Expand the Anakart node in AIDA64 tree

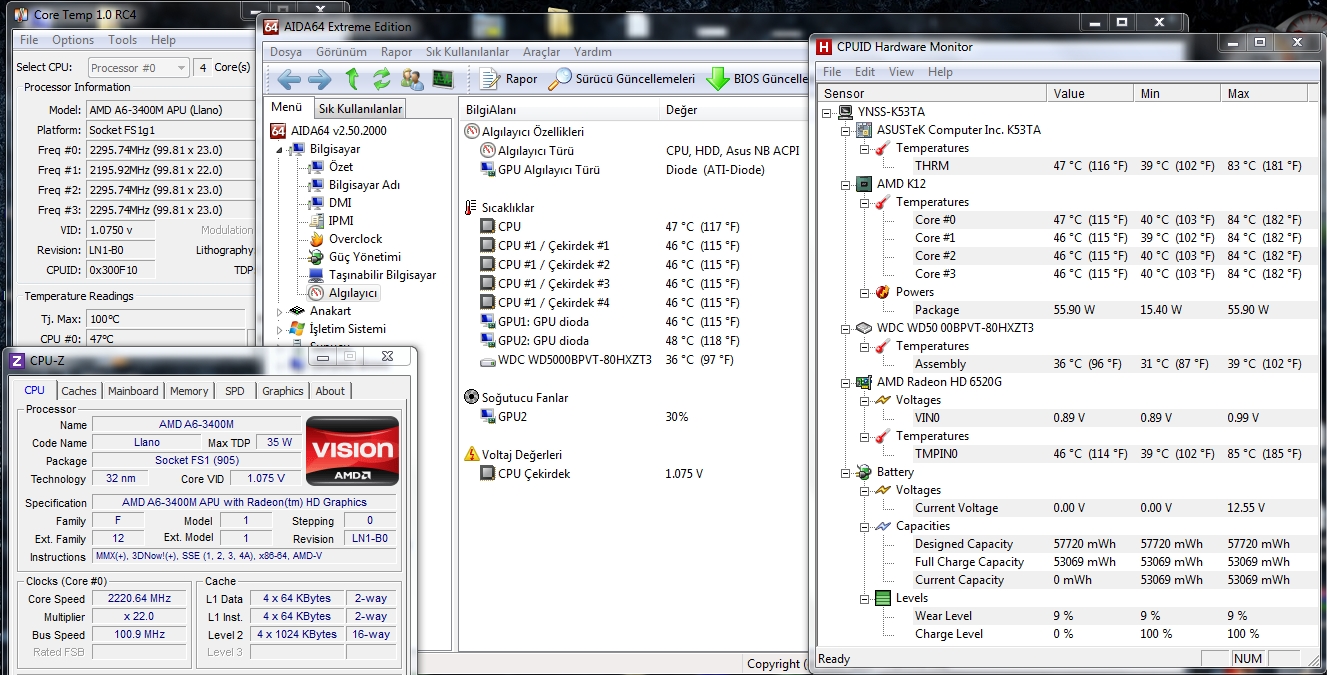(280, 311)
